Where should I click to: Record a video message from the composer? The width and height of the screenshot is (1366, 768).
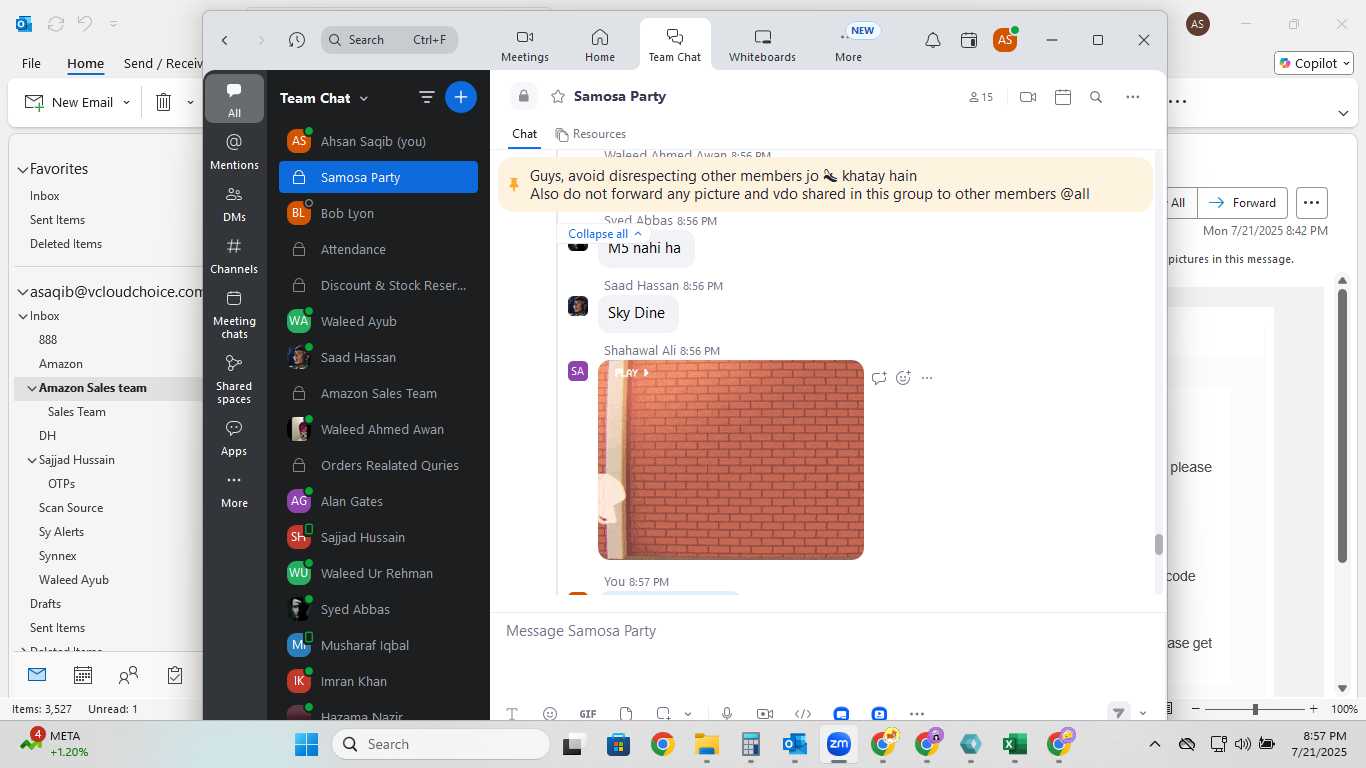pos(765,714)
